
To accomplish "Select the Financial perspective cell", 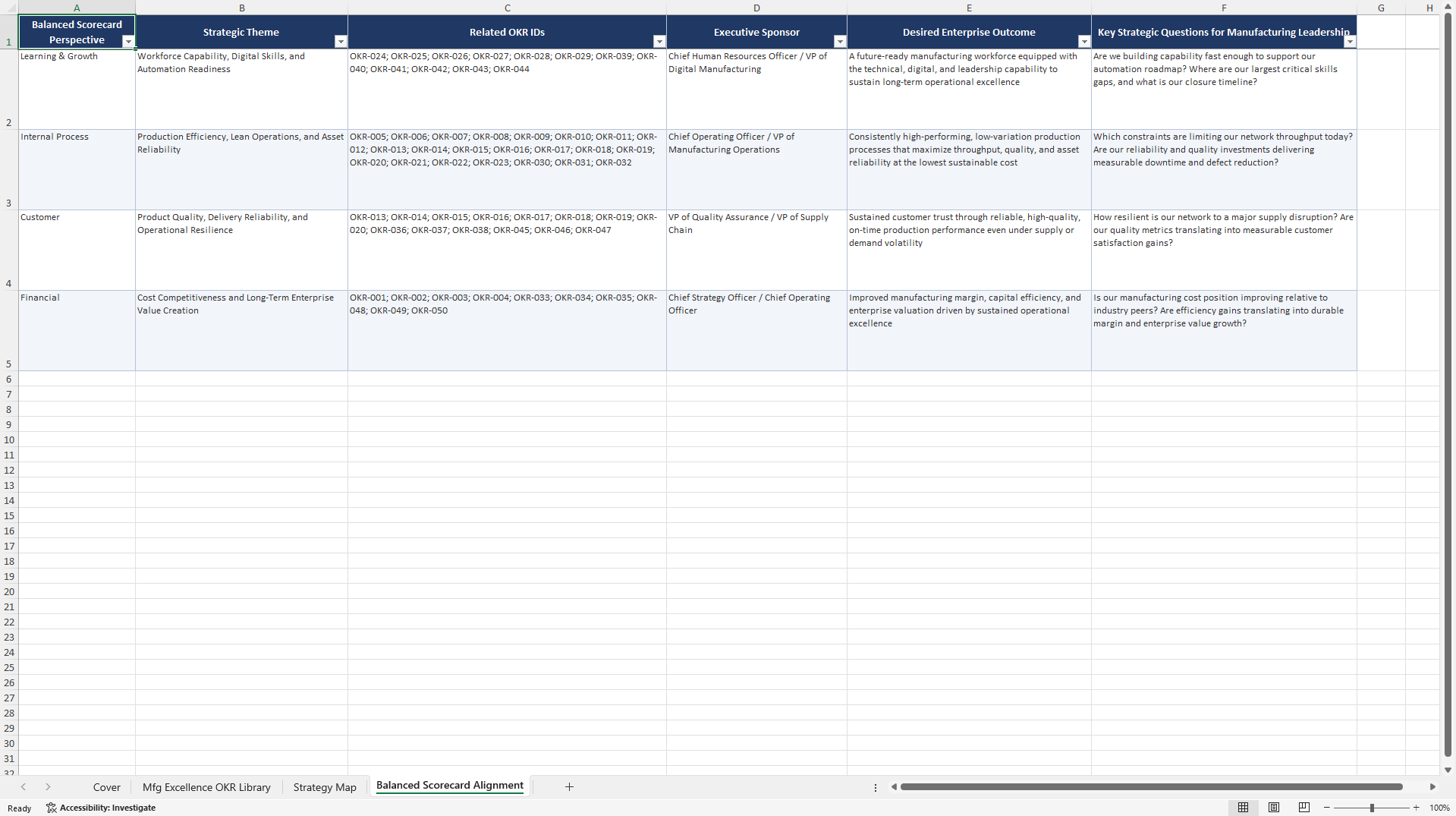I will point(77,331).
